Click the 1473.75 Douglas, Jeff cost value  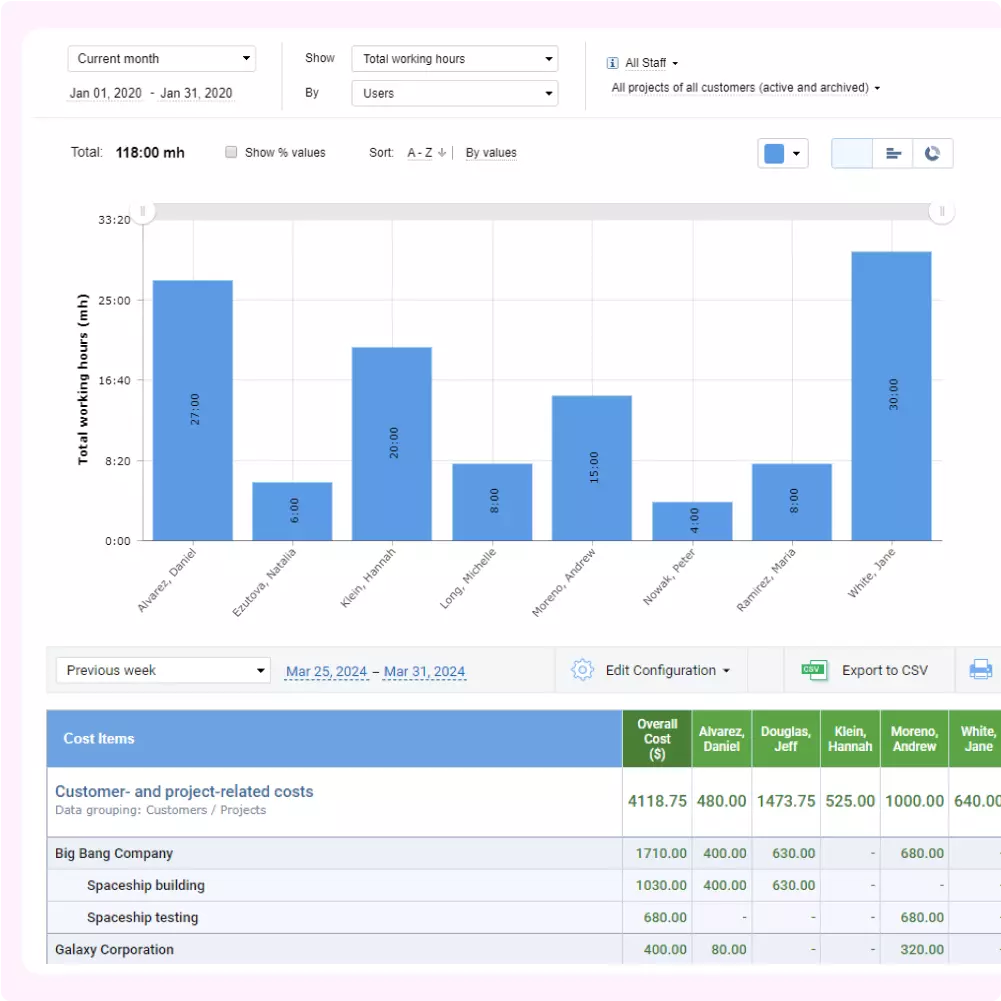coord(786,801)
